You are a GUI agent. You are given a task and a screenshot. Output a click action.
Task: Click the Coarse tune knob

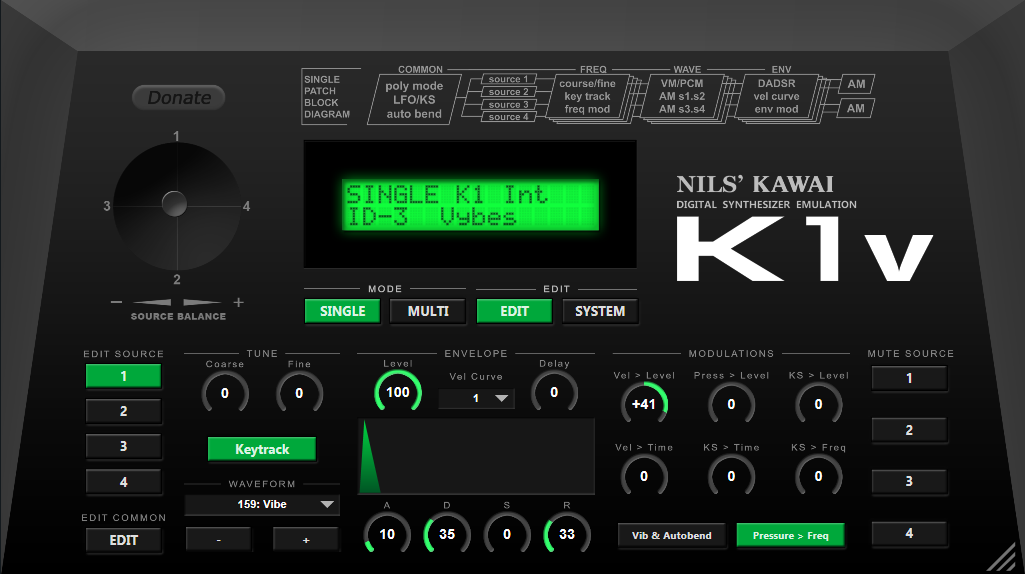224,393
